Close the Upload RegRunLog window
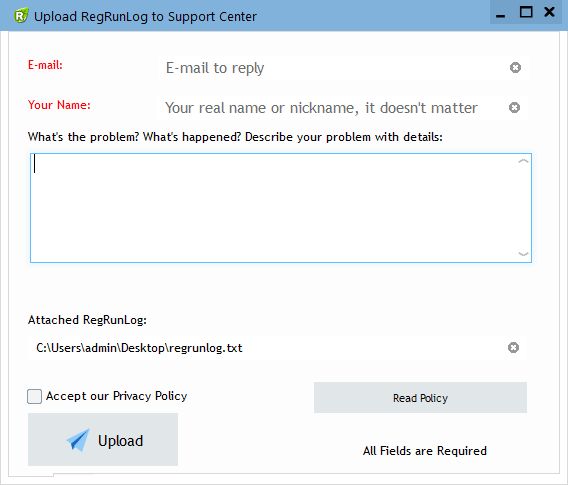568x485 pixels. [x=550, y=12]
